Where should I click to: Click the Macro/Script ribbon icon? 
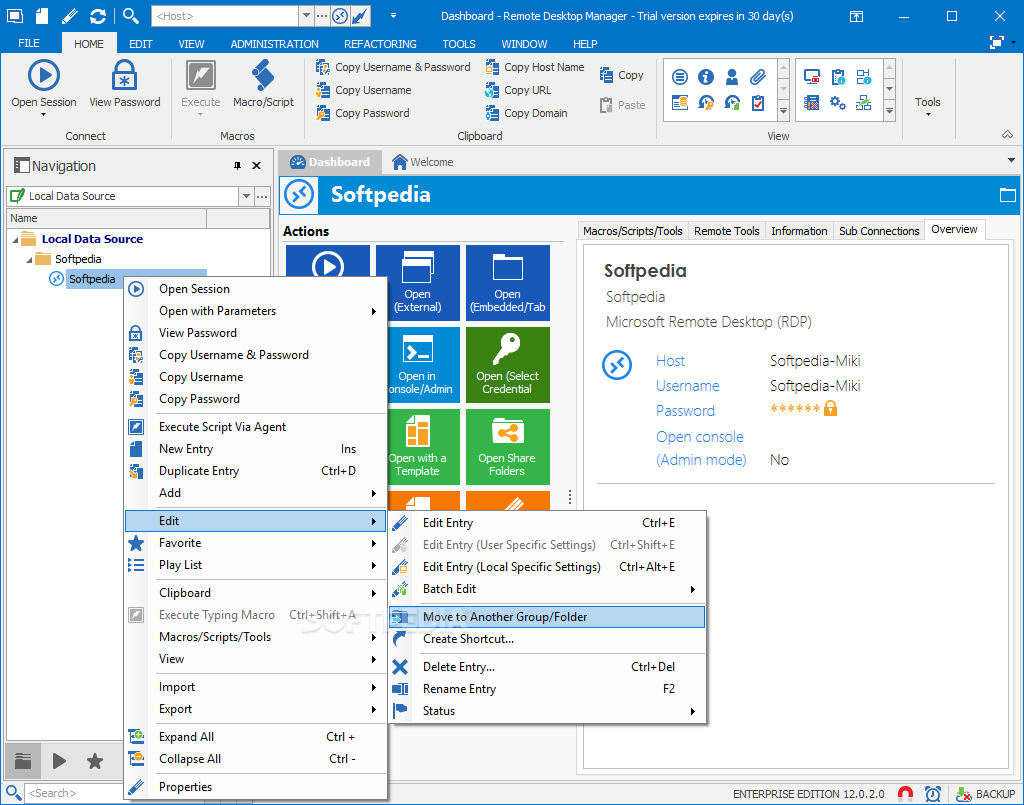click(263, 76)
